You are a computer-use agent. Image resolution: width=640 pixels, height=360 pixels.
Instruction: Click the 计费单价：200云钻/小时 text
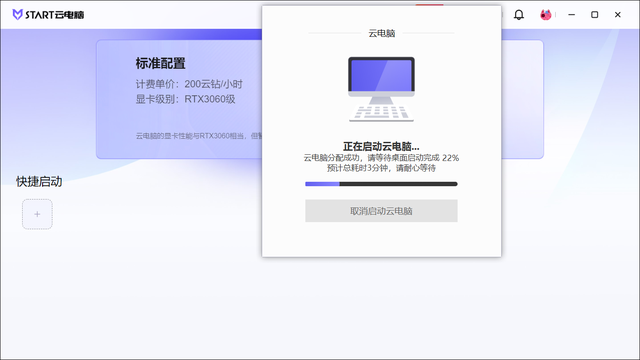click(x=189, y=84)
